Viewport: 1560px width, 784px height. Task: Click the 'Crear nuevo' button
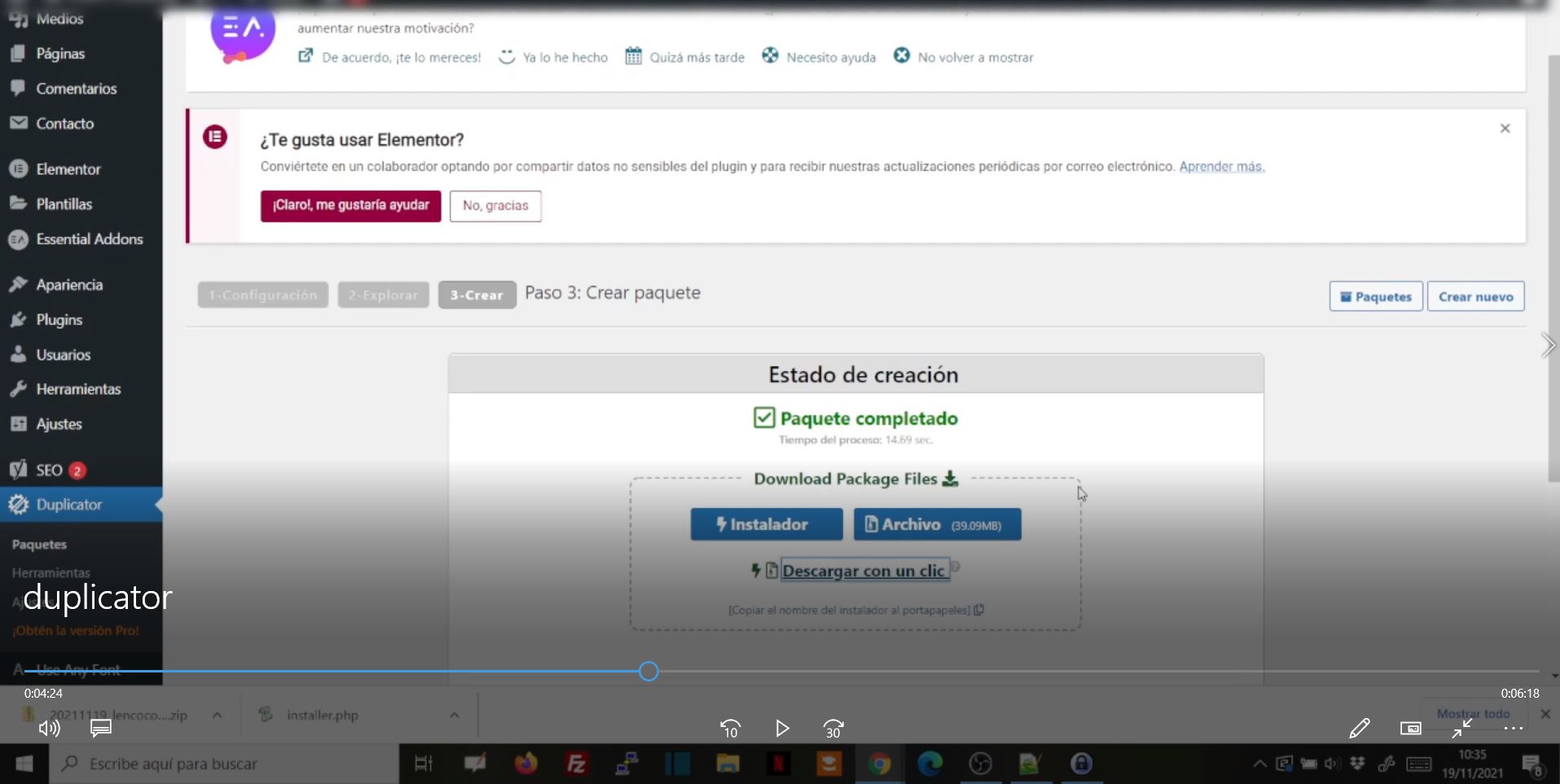(x=1475, y=296)
